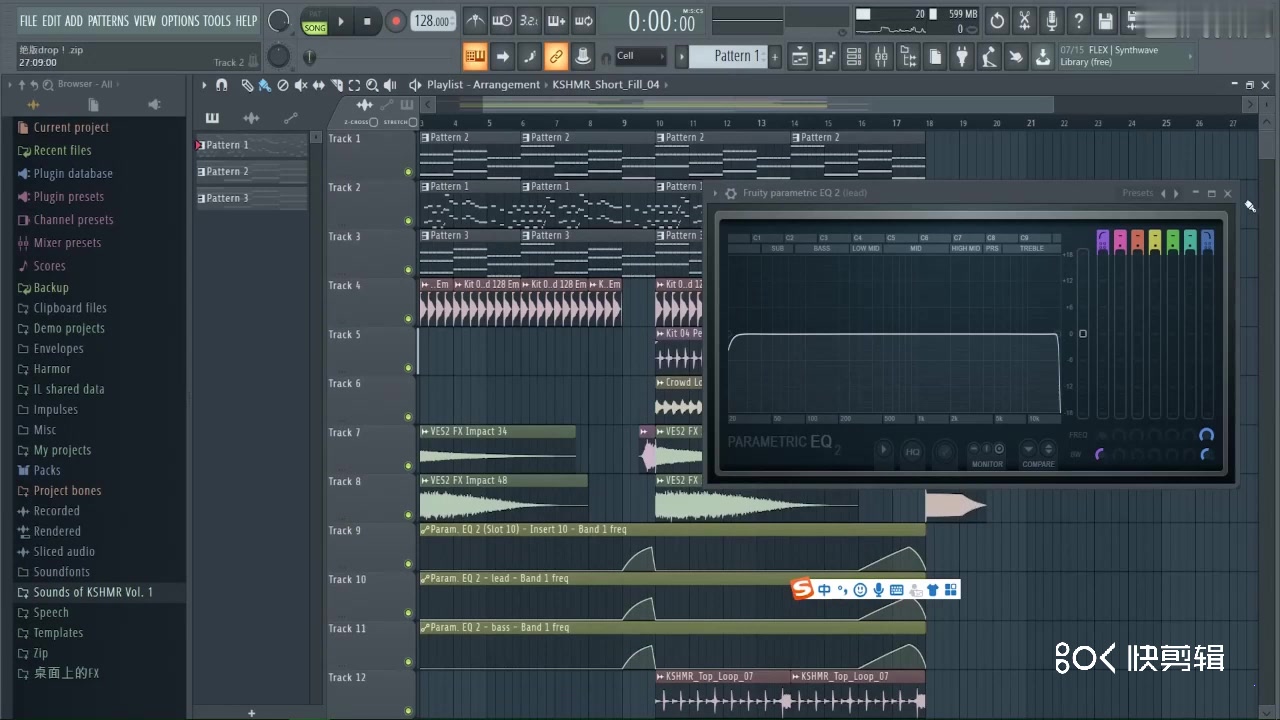Open the plugin picker plug icon
The width and height of the screenshot is (1280, 720).
tap(962, 57)
